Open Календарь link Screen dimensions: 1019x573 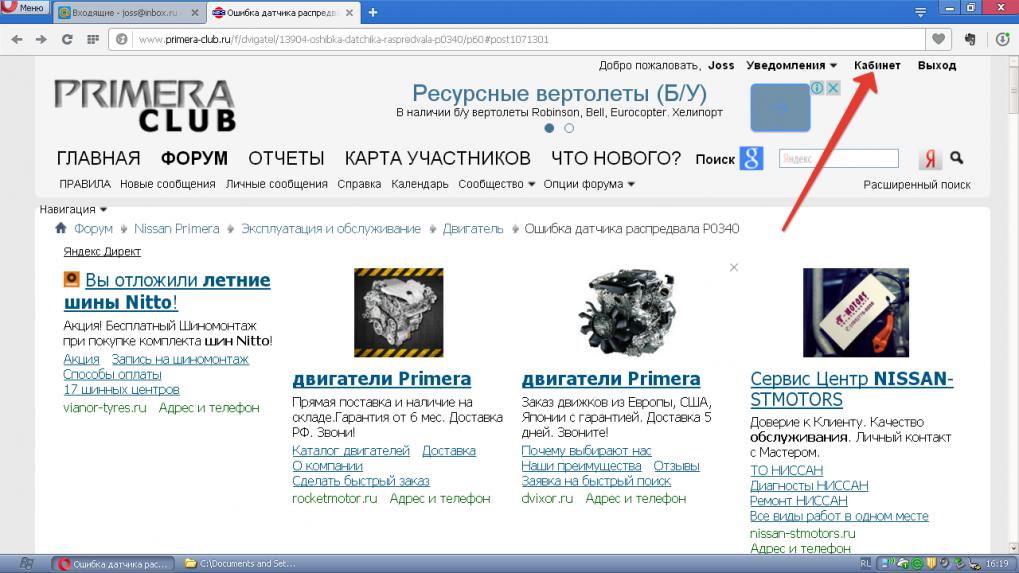tap(420, 184)
